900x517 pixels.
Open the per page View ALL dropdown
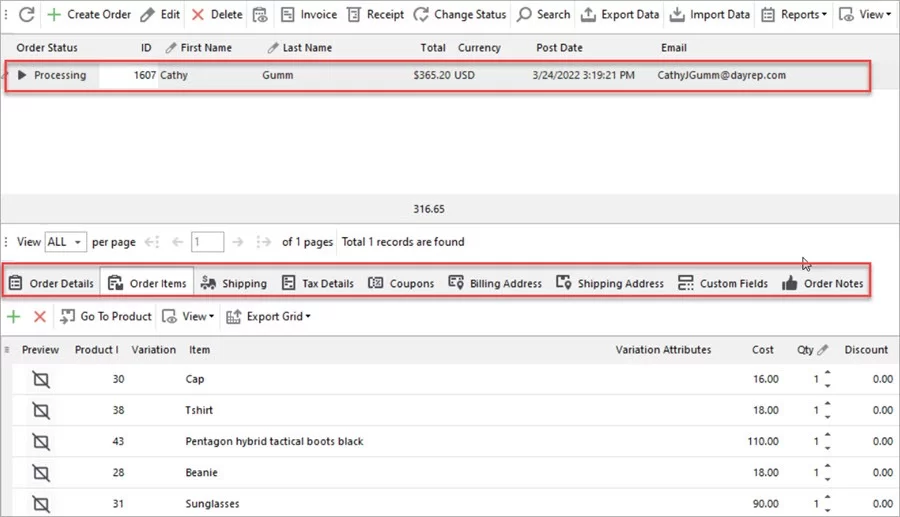point(66,242)
